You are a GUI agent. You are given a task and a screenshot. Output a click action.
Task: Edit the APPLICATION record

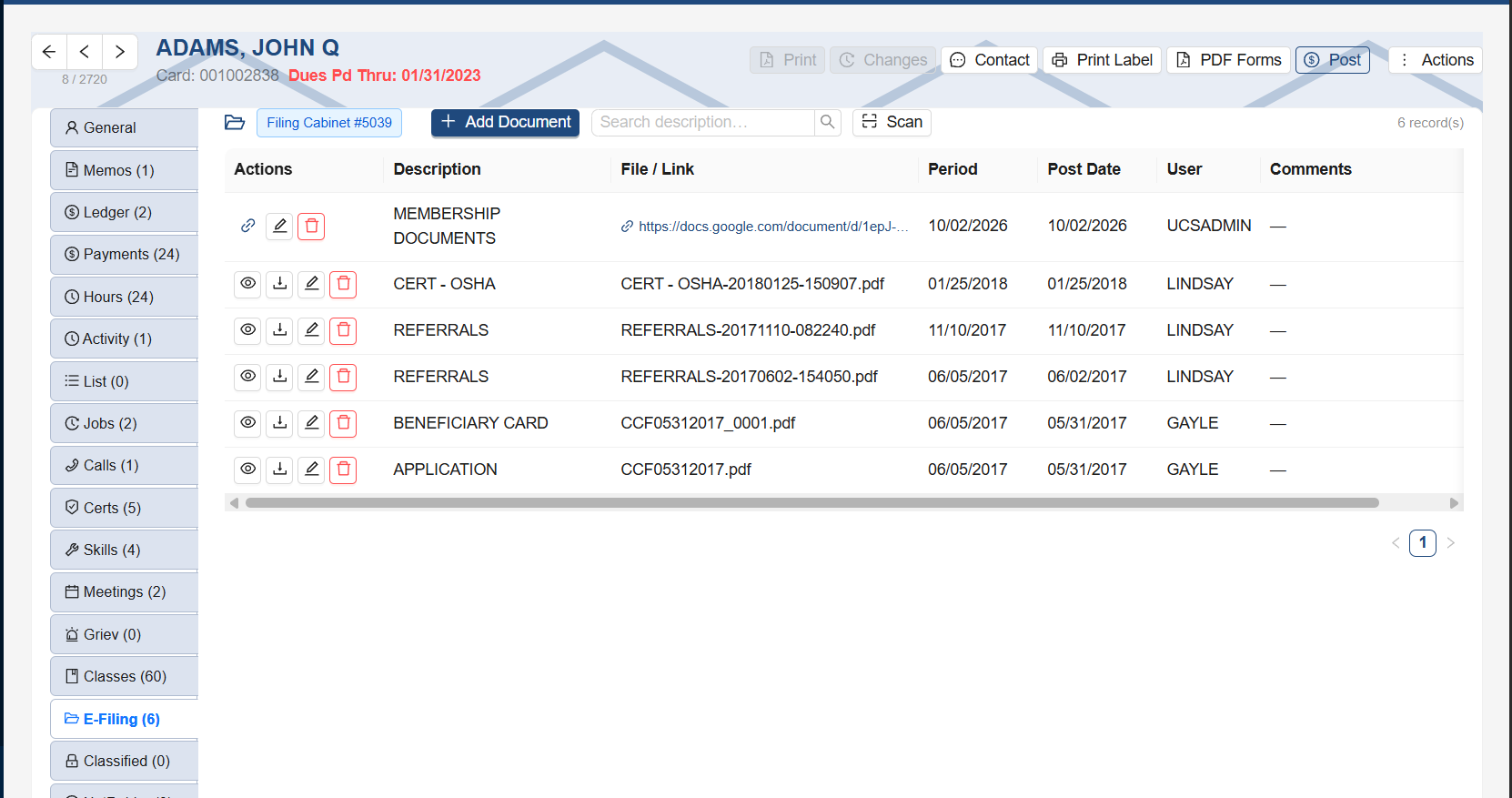tap(312, 470)
